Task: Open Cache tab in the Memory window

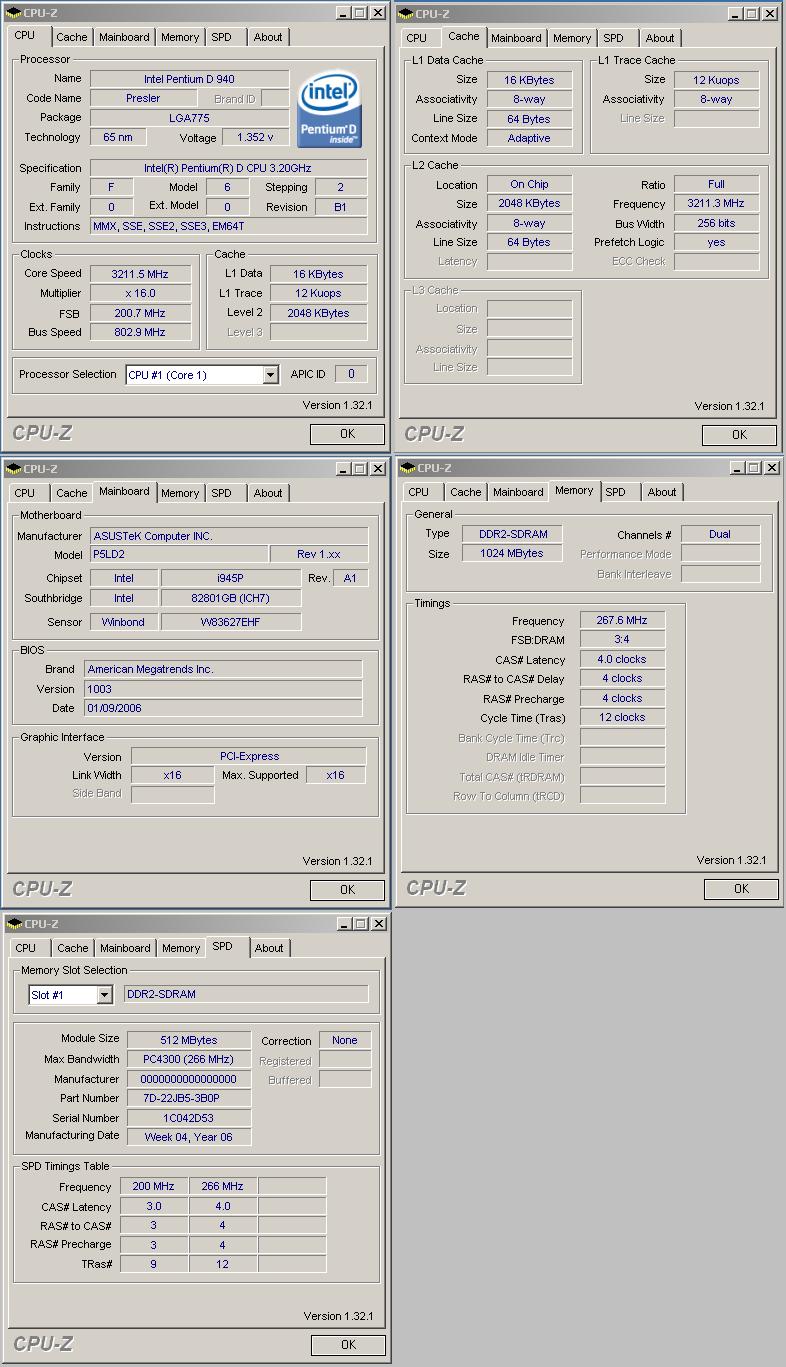Action: click(465, 492)
